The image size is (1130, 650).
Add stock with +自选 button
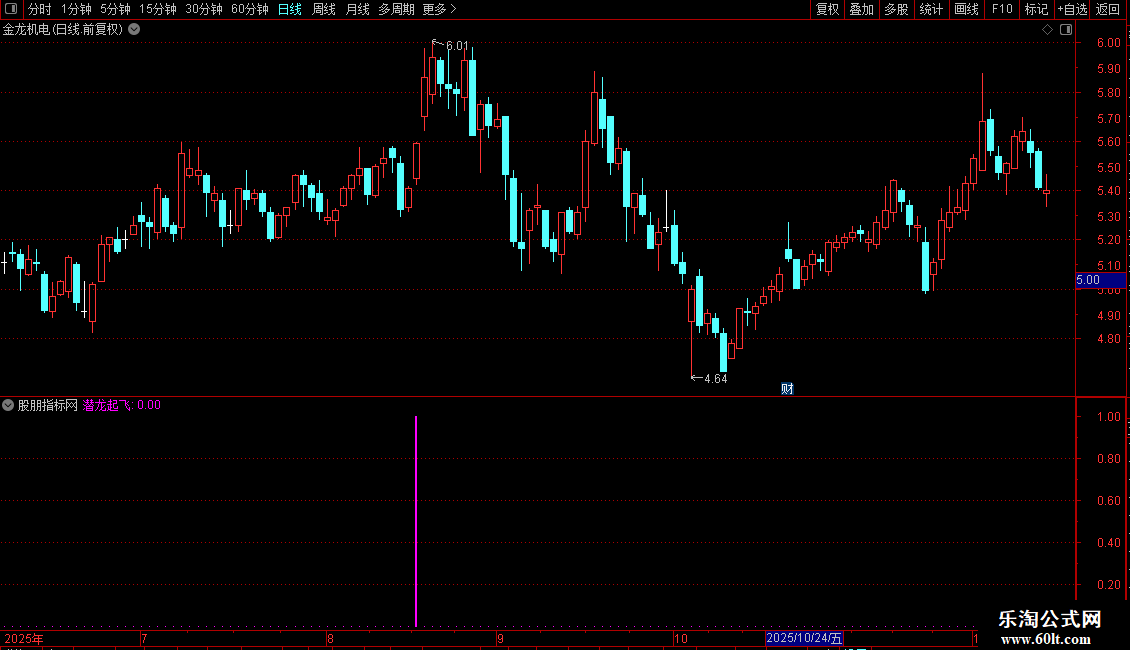click(1072, 9)
